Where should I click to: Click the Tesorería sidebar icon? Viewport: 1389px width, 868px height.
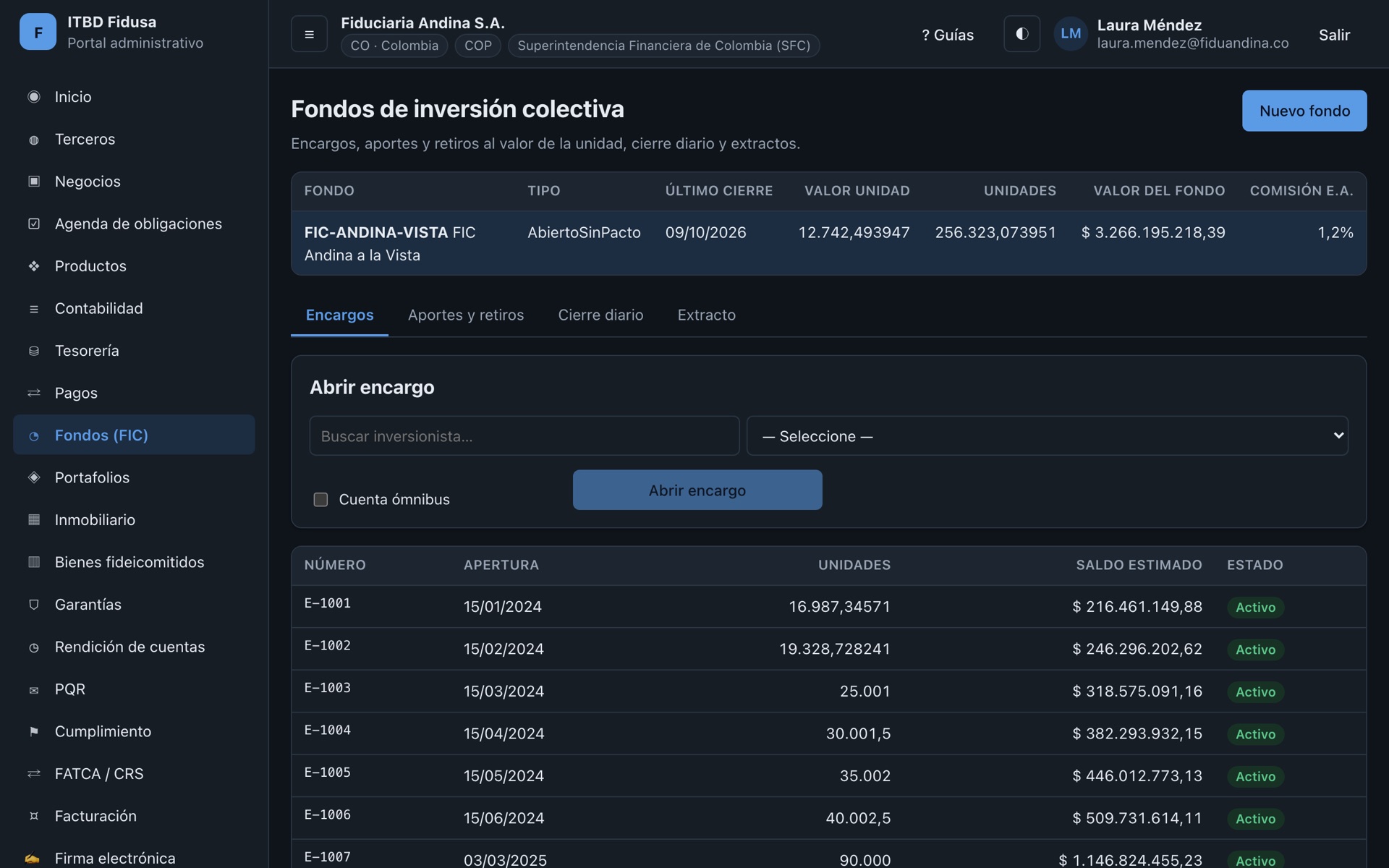click(34, 351)
